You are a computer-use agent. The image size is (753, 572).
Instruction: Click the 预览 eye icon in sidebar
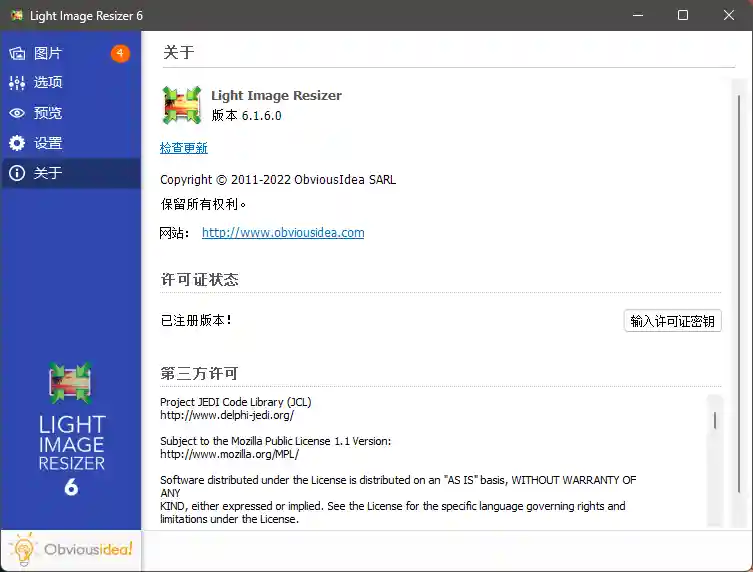point(17,113)
